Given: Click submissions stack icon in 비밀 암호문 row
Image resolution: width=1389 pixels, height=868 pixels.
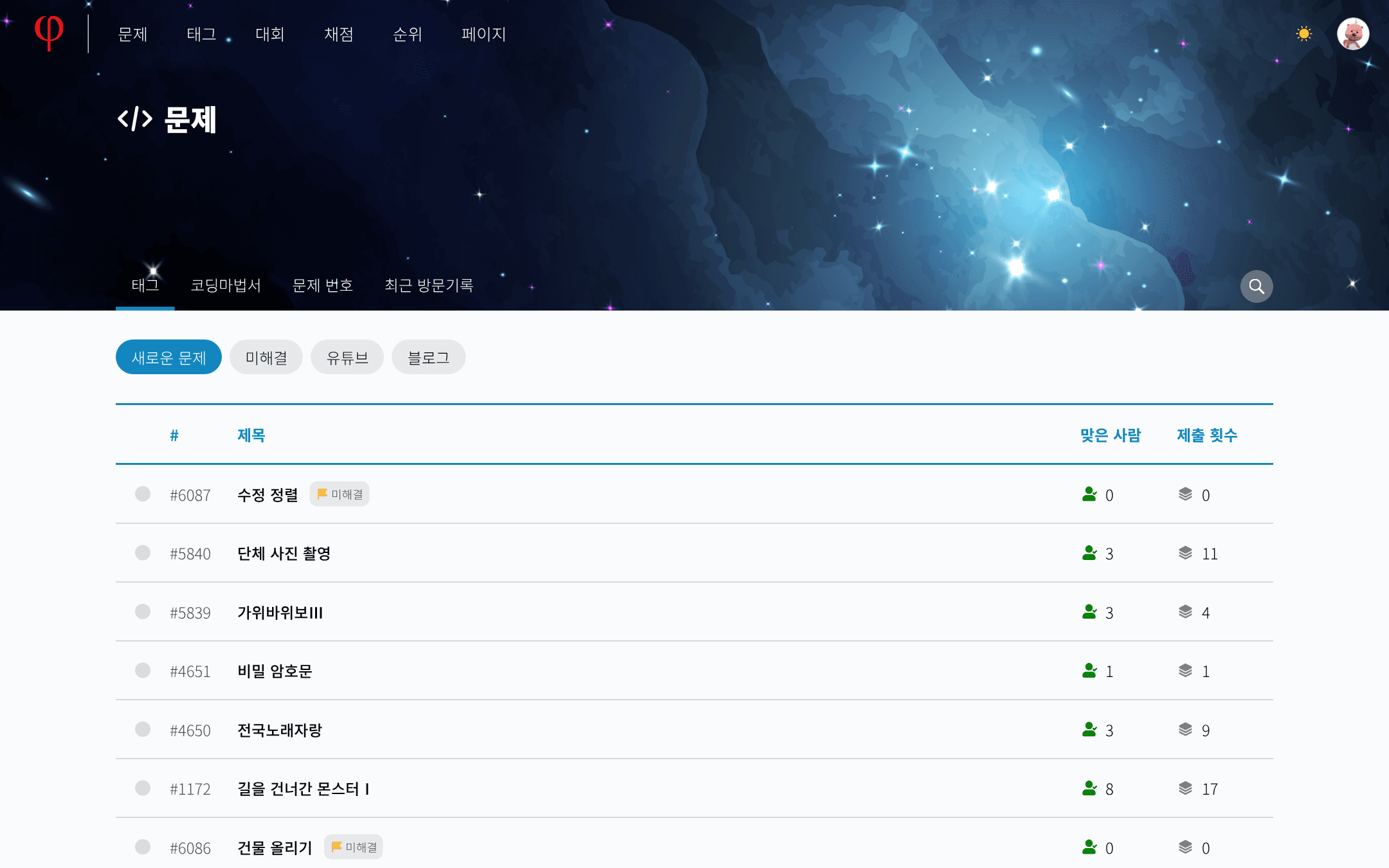Looking at the screenshot, I should tap(1185, 671).
